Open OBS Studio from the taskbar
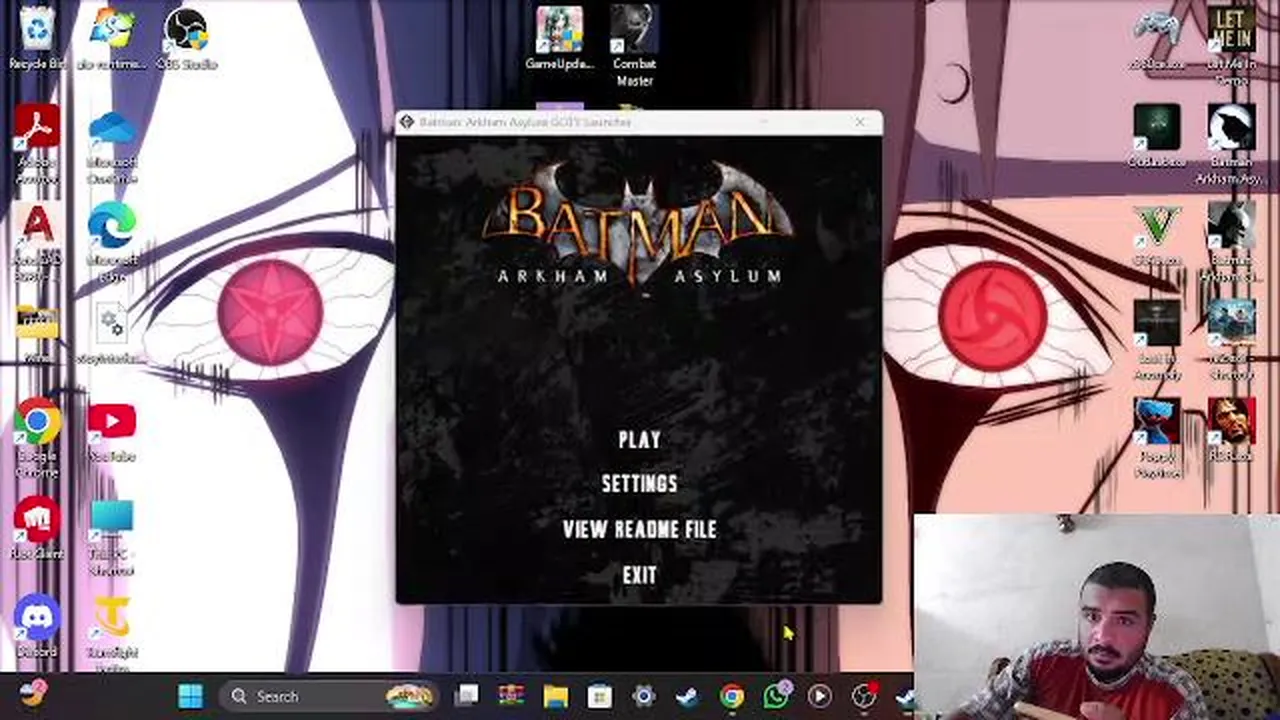The image size is (1280, 720). (864, 696)
